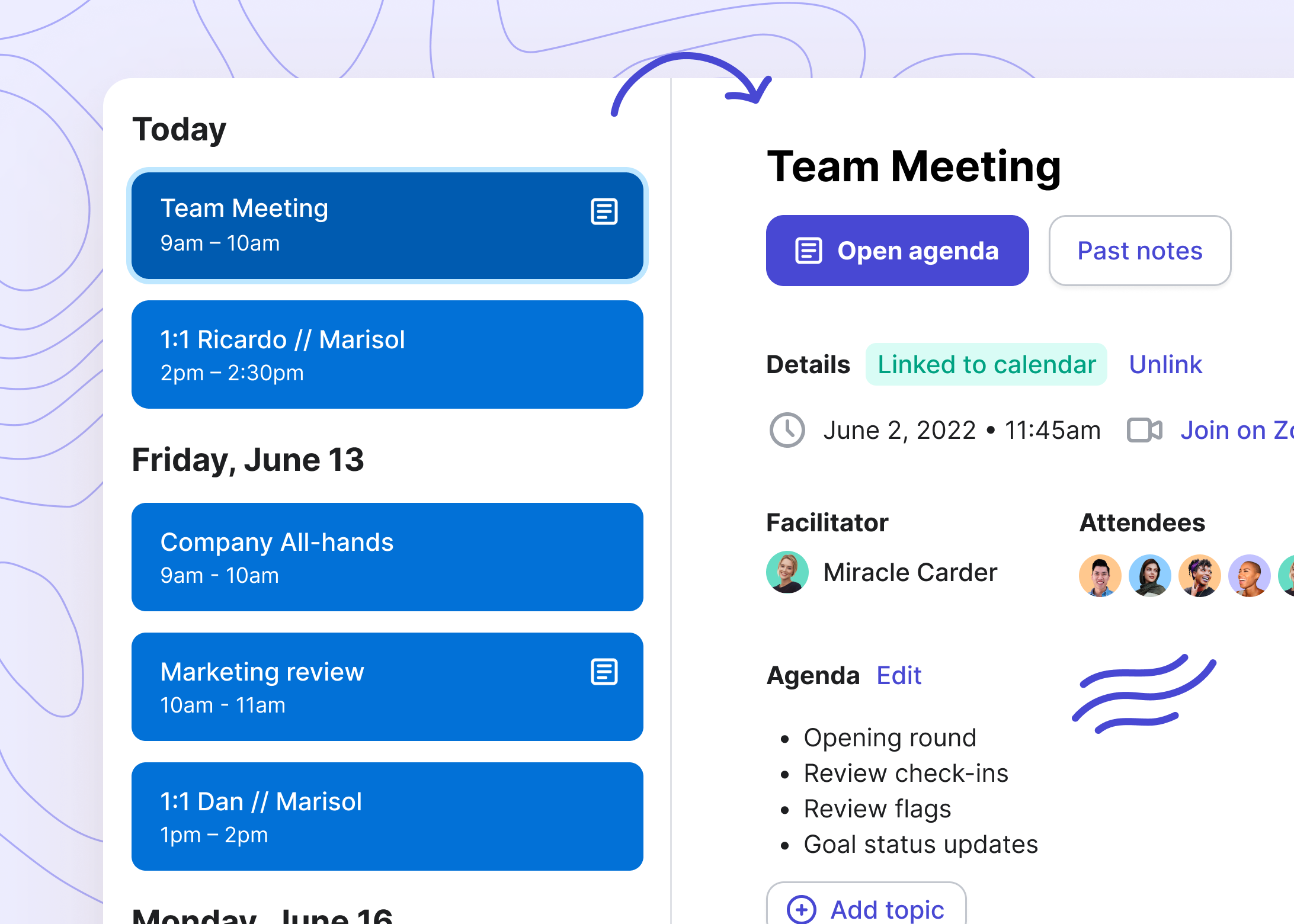This screenshot has width=1294, height=924.
Task: Click the Facilitator label
Action: [827, 522]
